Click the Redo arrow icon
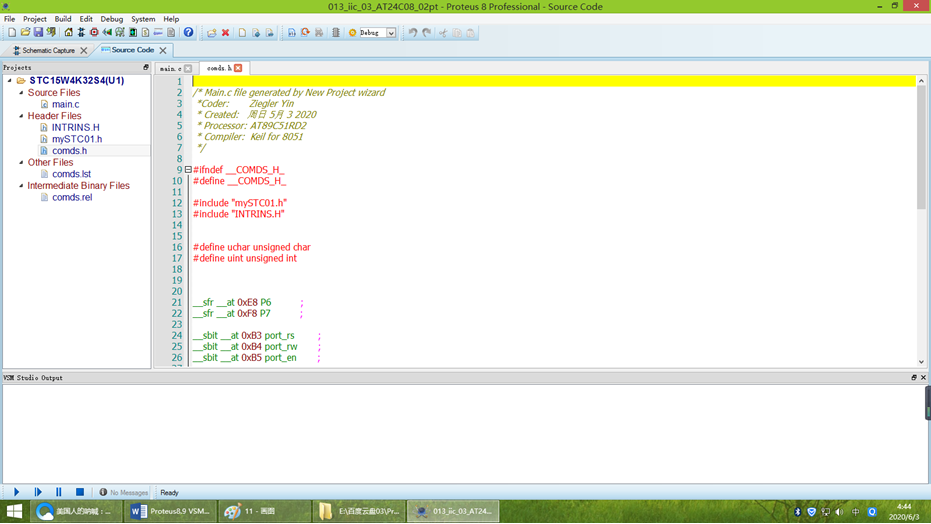Image resolution: width=931 pixels, height=524 pixels. [426, 33]
